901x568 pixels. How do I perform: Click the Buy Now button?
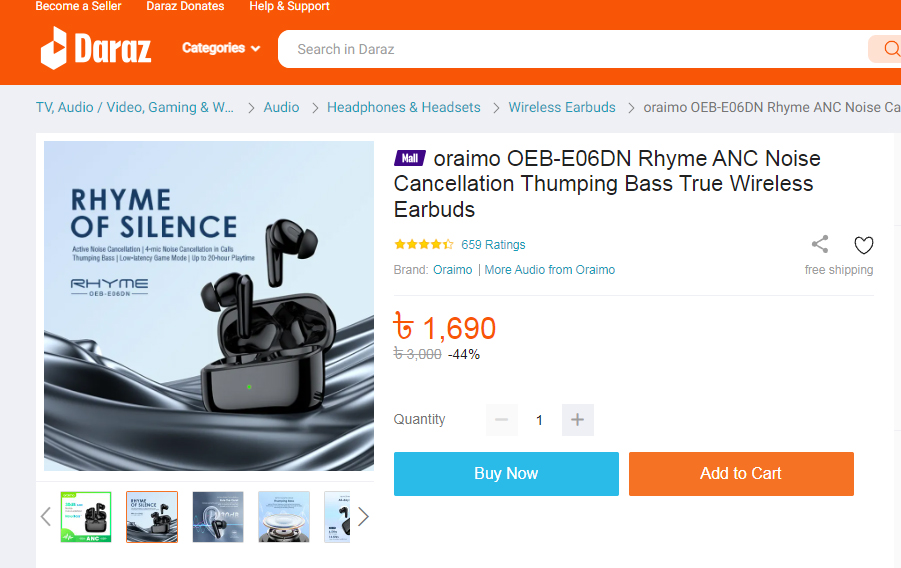(x=506, y=474)
